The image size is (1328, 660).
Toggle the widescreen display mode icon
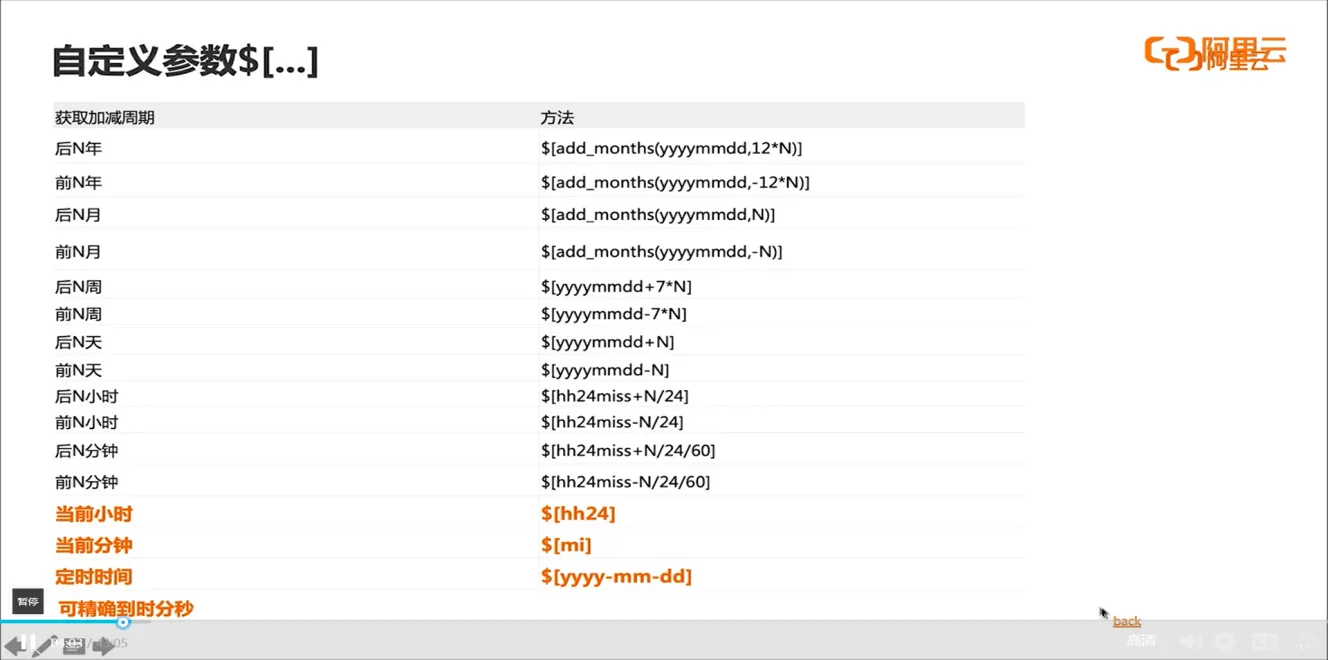coord(1265,642)
